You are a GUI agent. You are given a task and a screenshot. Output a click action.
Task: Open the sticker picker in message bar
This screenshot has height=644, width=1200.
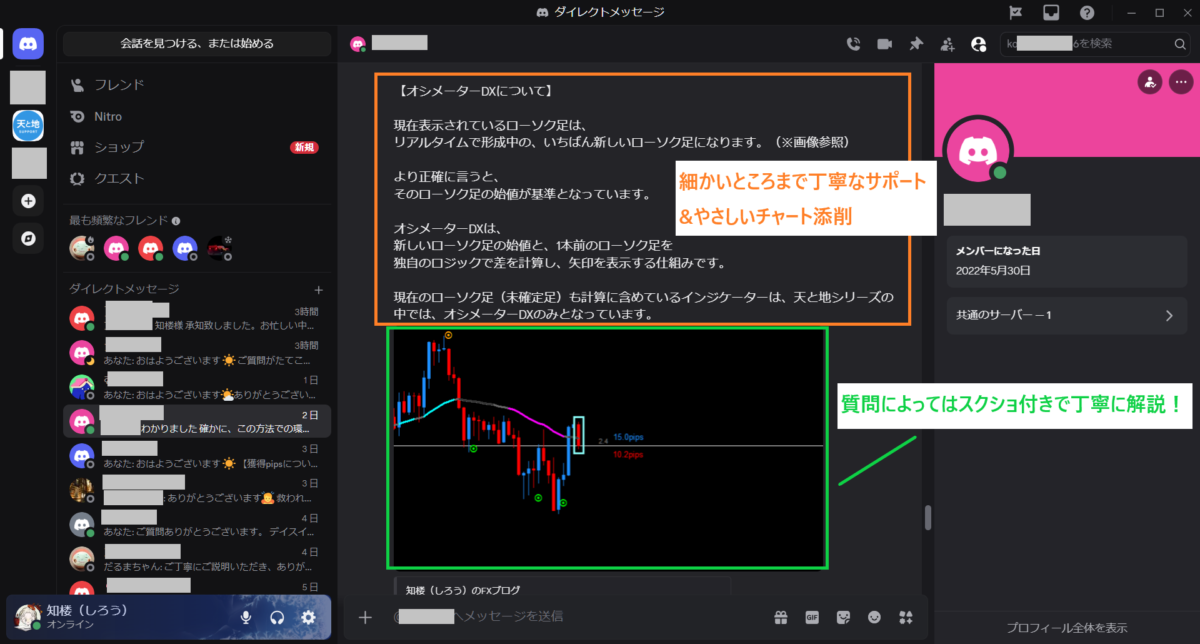(843, 617)
